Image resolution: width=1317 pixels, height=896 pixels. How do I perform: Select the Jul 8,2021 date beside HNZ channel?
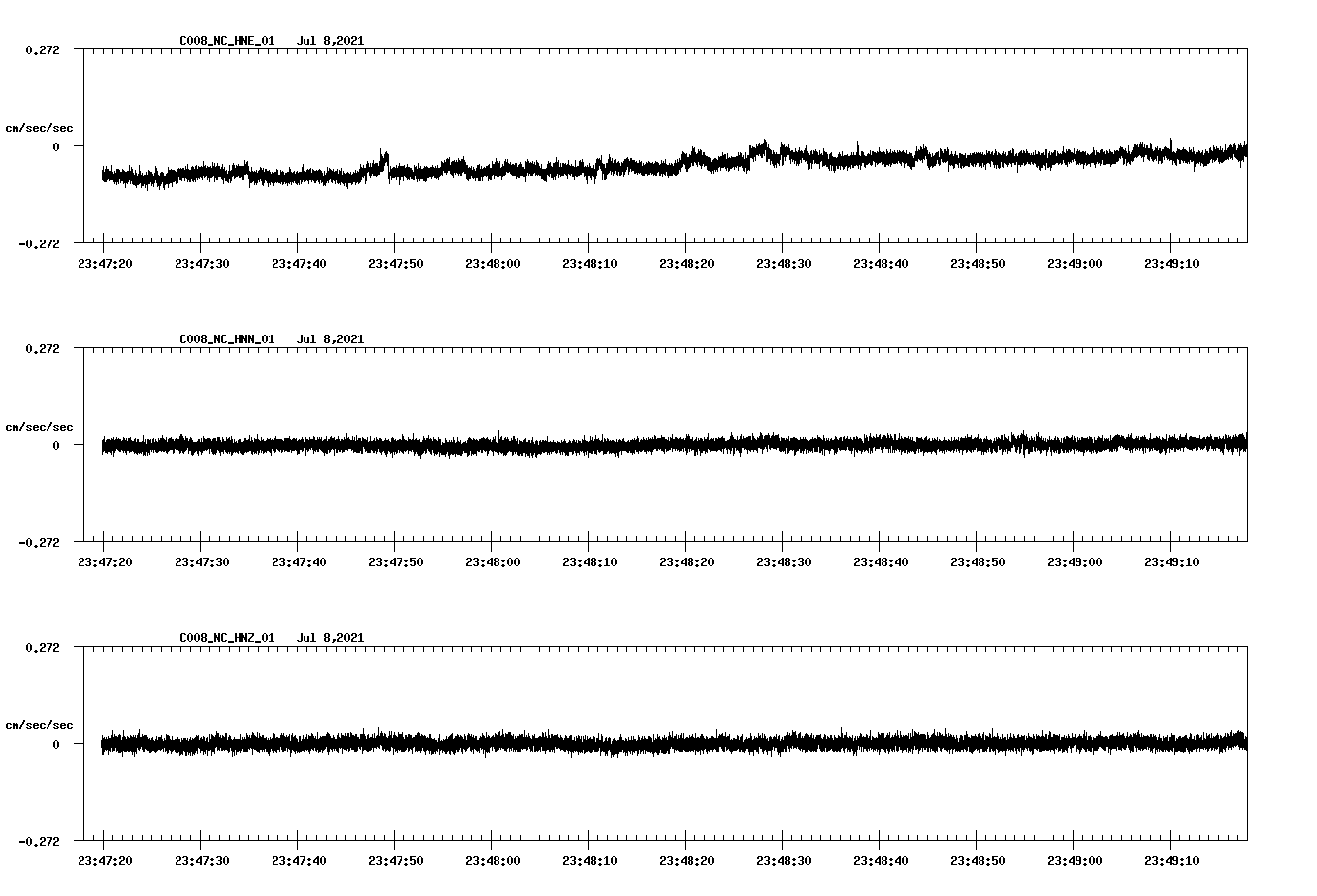coord(332,637)
